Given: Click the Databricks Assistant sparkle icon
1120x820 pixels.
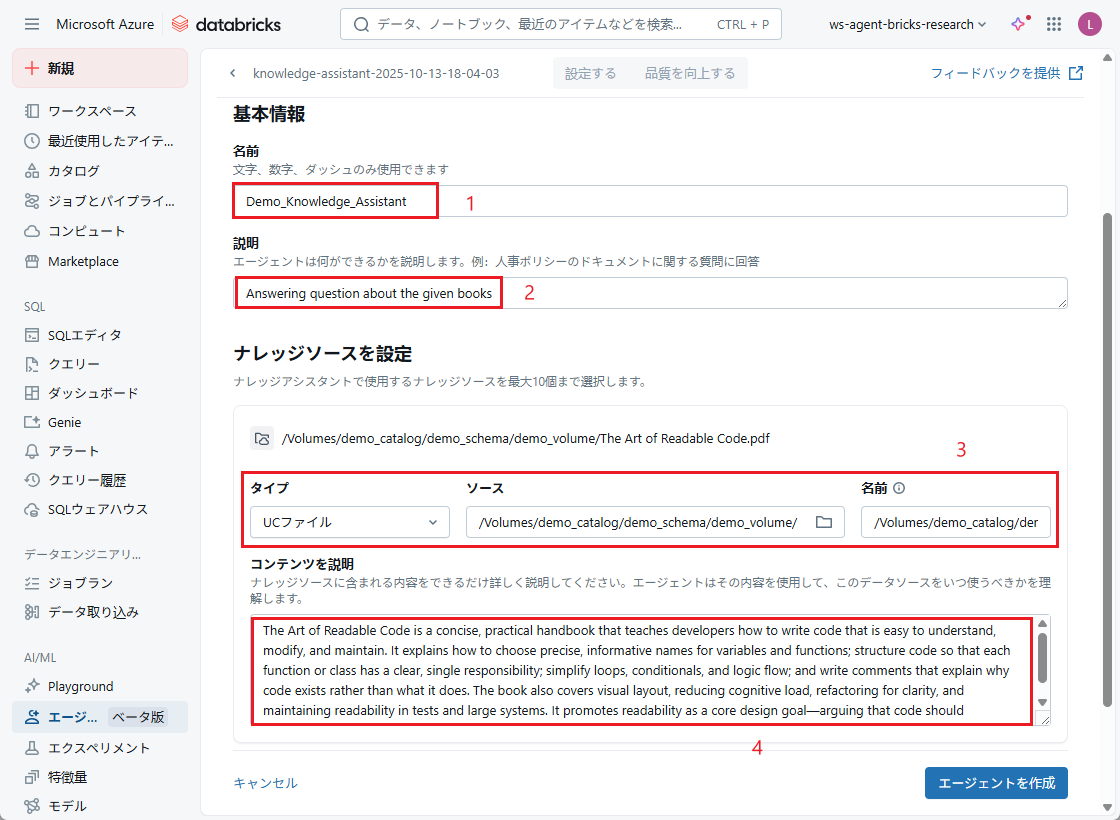Looking at the screenshot, I should tap(1018, 24).
